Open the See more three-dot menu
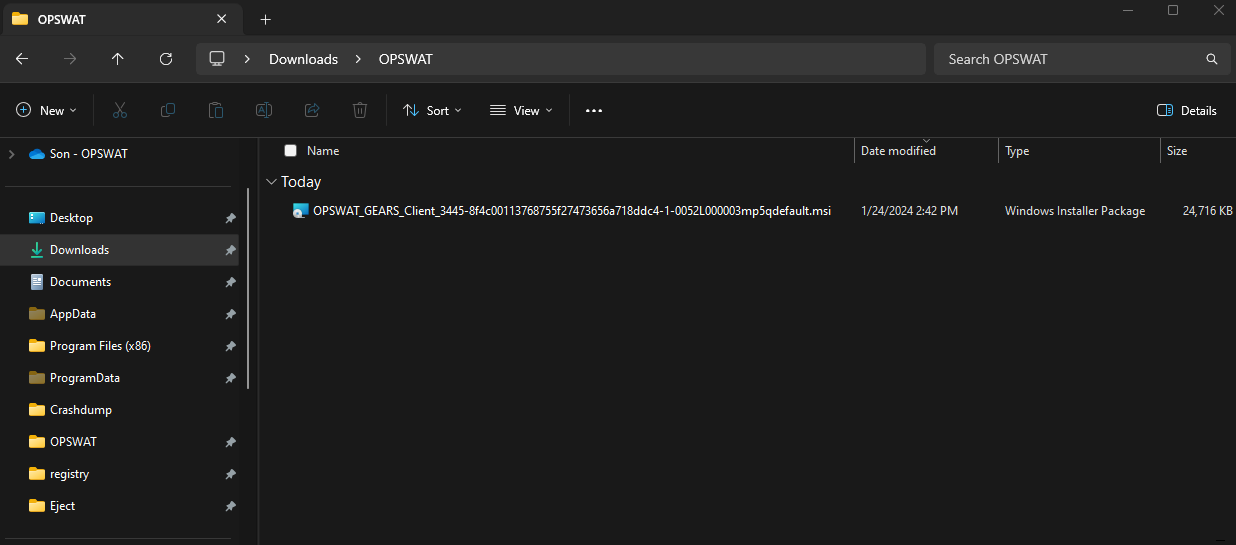This screenshot has width=1236, height=545. (594, 110)
